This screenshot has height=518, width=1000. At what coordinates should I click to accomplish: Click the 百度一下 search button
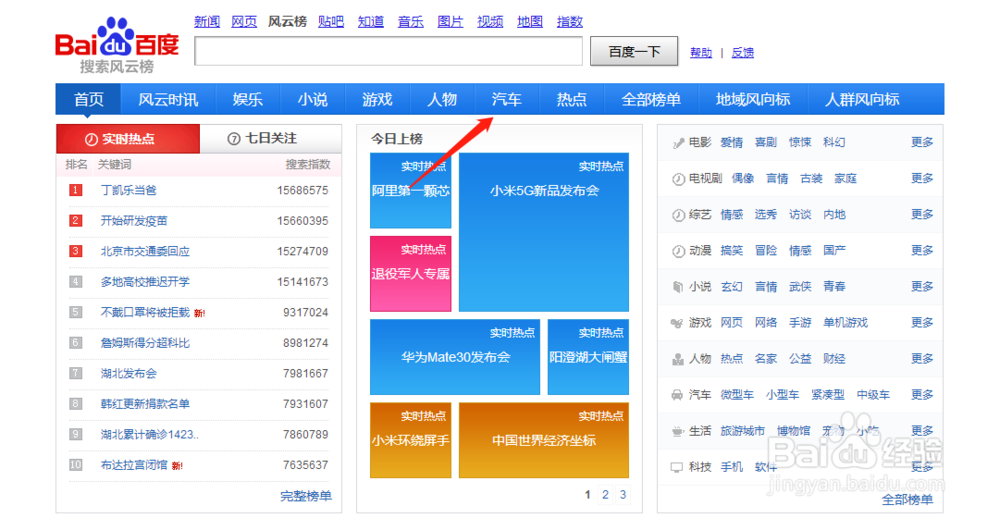point(634,52)
